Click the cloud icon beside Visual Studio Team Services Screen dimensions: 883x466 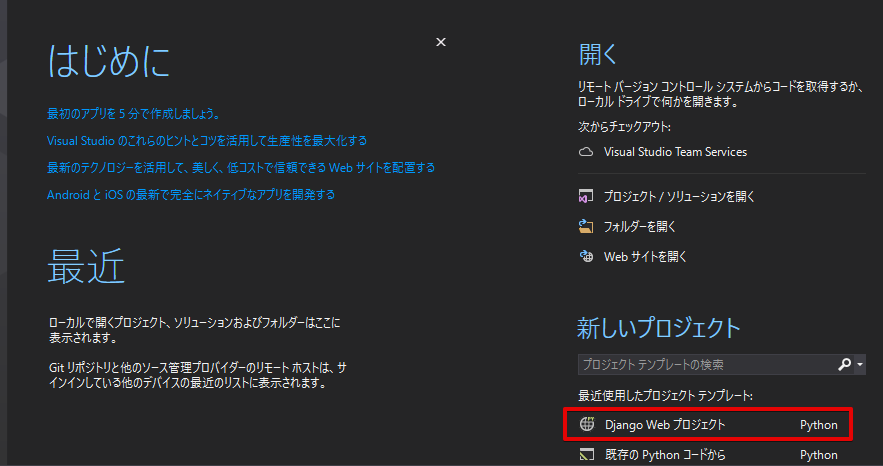[586, 152]
